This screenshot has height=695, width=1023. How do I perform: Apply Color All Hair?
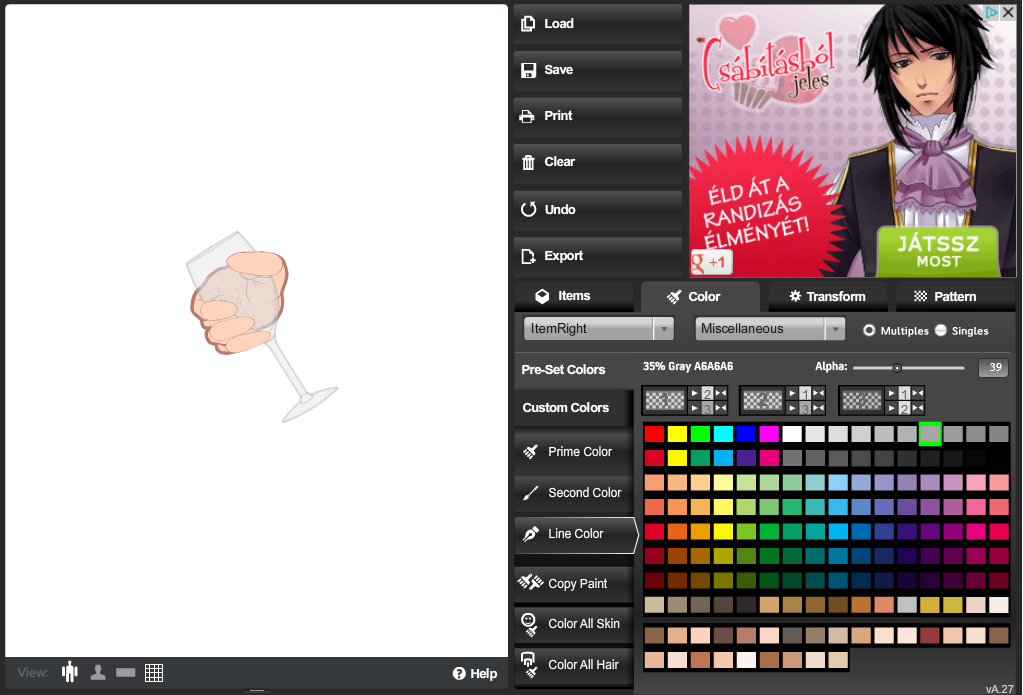pos(573,664)
